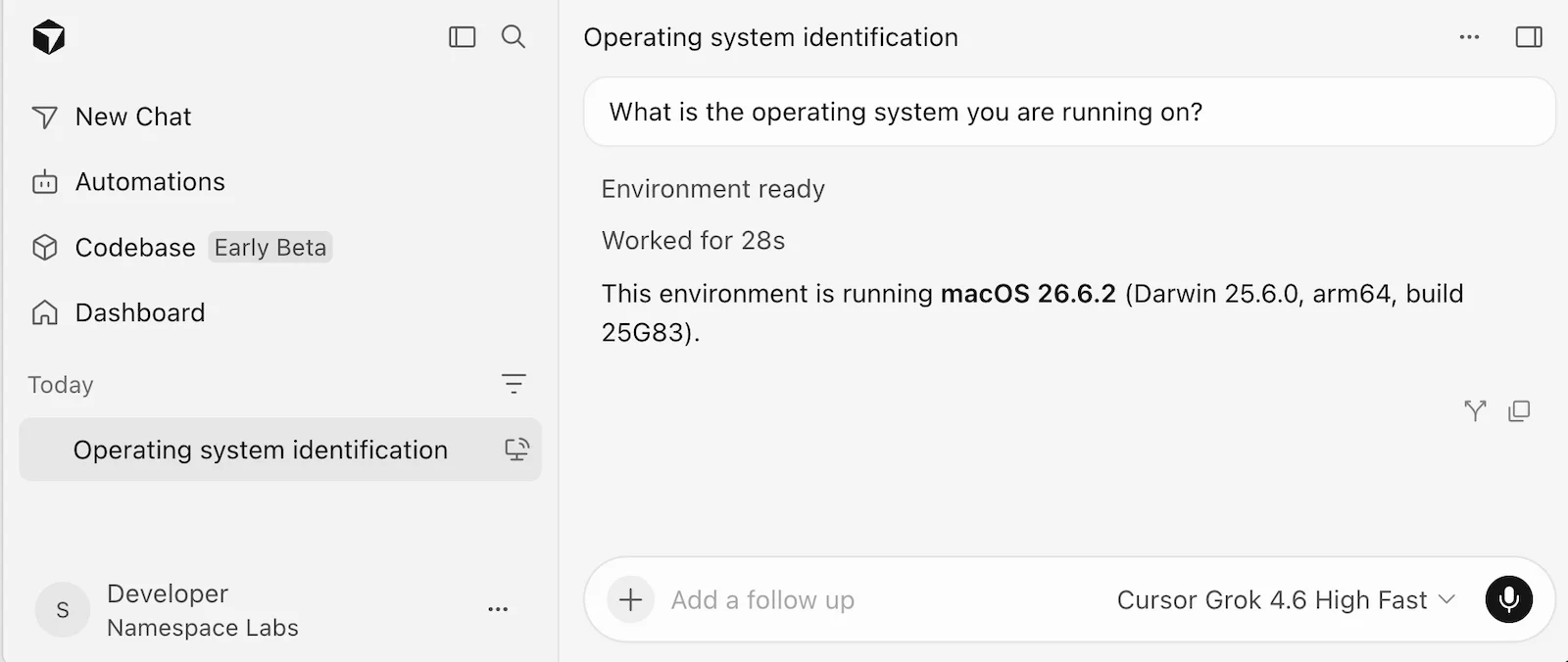Start a New Chat
This screenshot has height=662, width=1568.
pyautogui.click(x=133, y=117)
